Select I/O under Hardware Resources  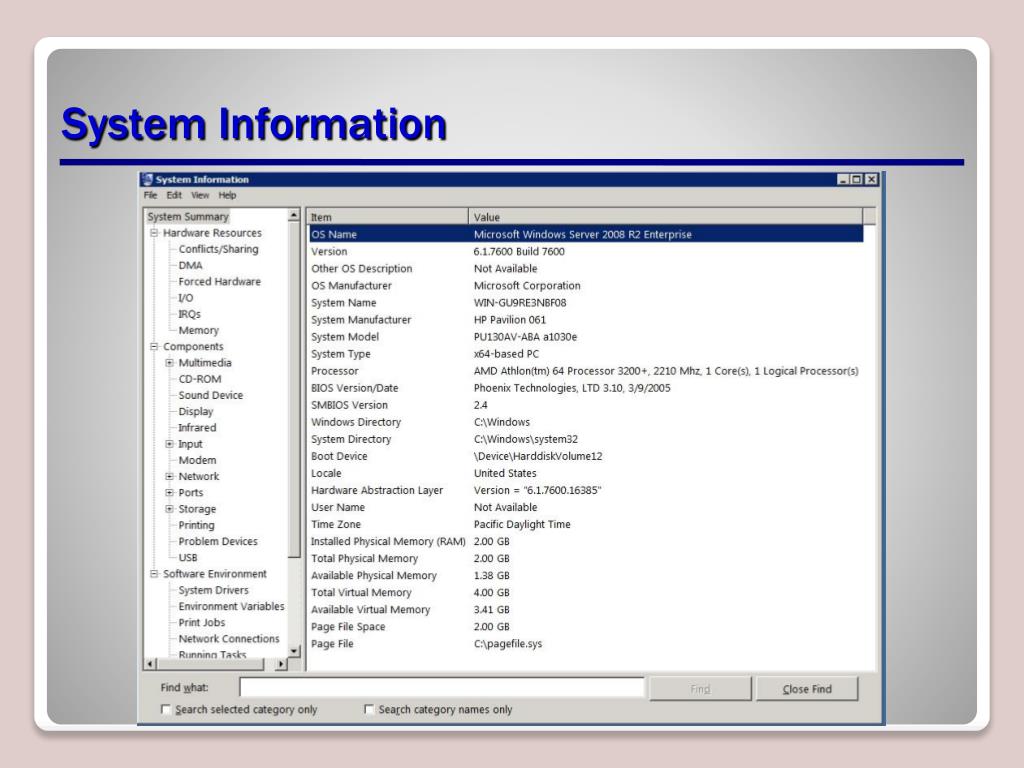coord(186,298)
